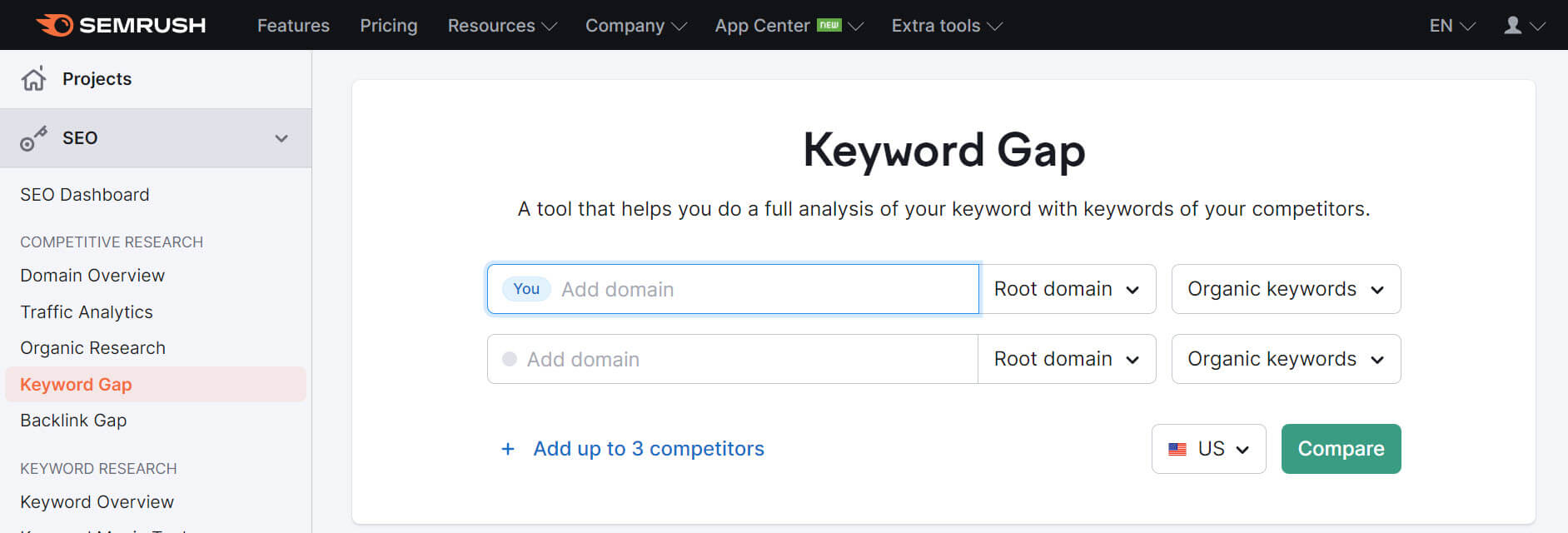1568x533 pixels.
Task: Open Traffic Analytics in sidebar
Action: click(87, 312)
